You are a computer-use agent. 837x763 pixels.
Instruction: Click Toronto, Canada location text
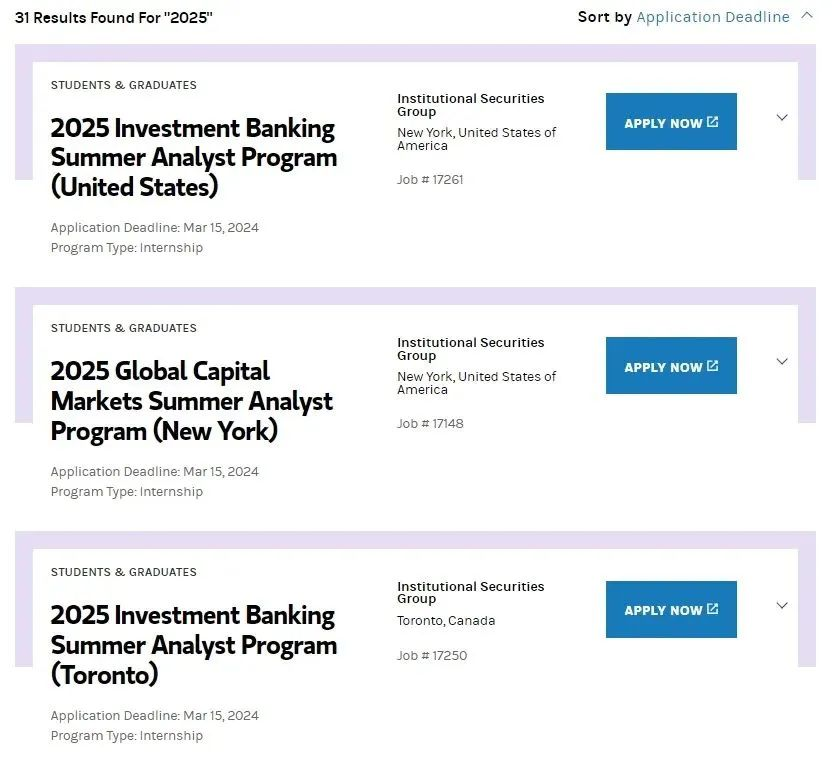(446, 621)
